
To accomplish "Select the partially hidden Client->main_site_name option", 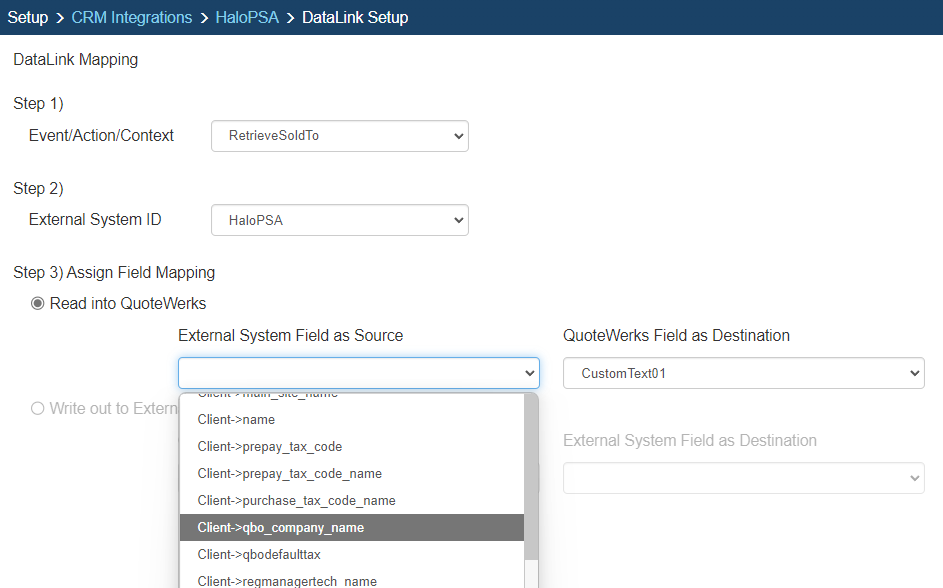I will tap(268, 397).
